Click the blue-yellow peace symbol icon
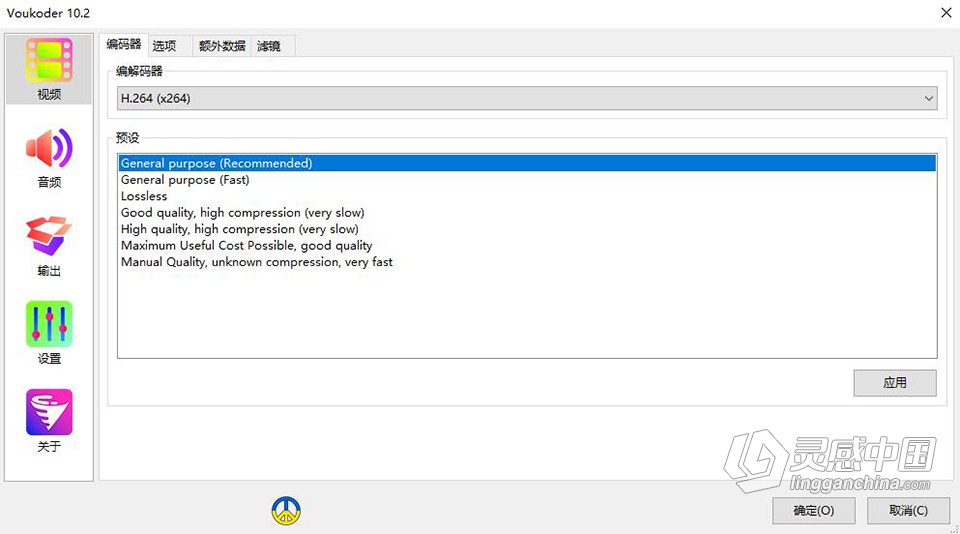The width and height of the screenshot is (960, 534). (x=286, y=511)
